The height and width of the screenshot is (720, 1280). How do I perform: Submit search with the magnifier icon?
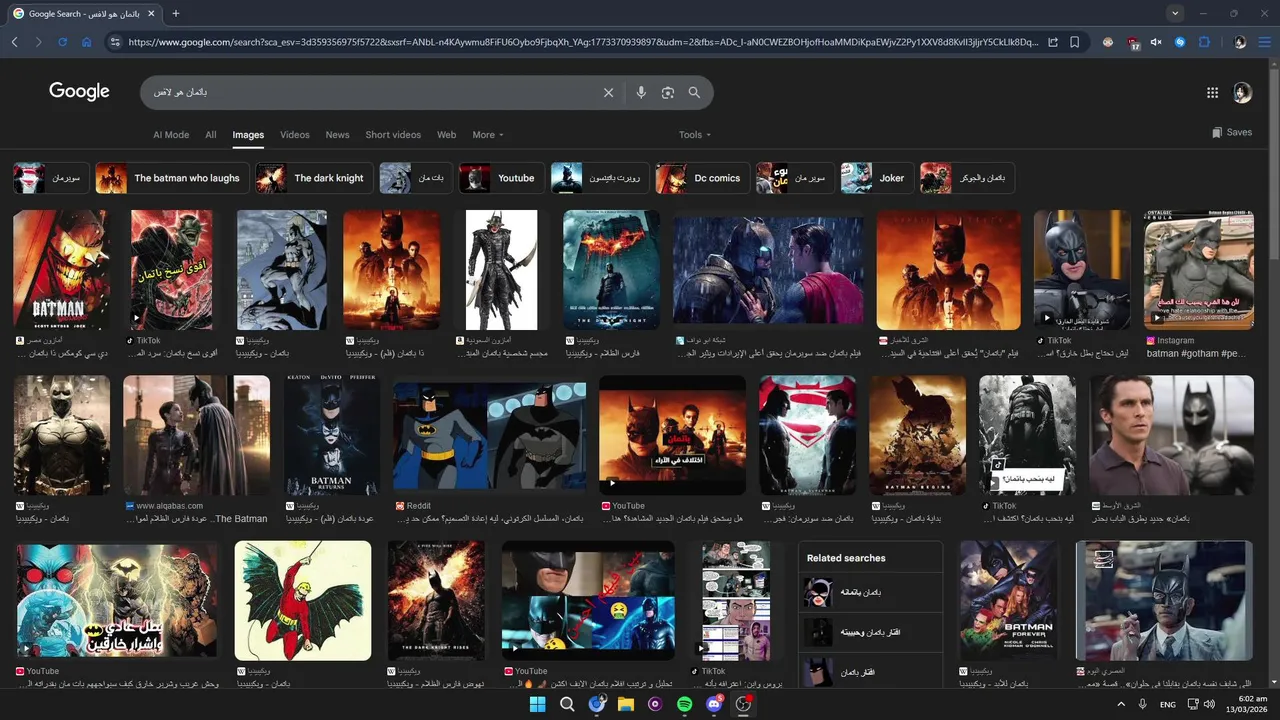pyautogui.click(x=694, y=92)
